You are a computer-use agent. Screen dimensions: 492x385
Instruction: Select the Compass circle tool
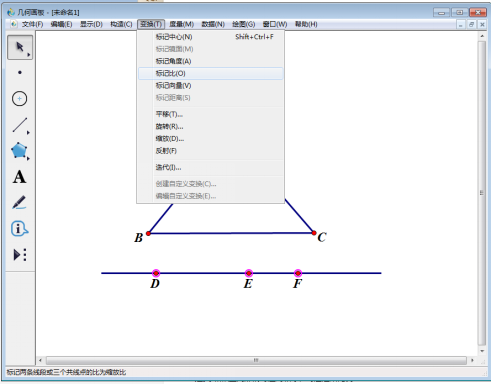tap(19, 99)
